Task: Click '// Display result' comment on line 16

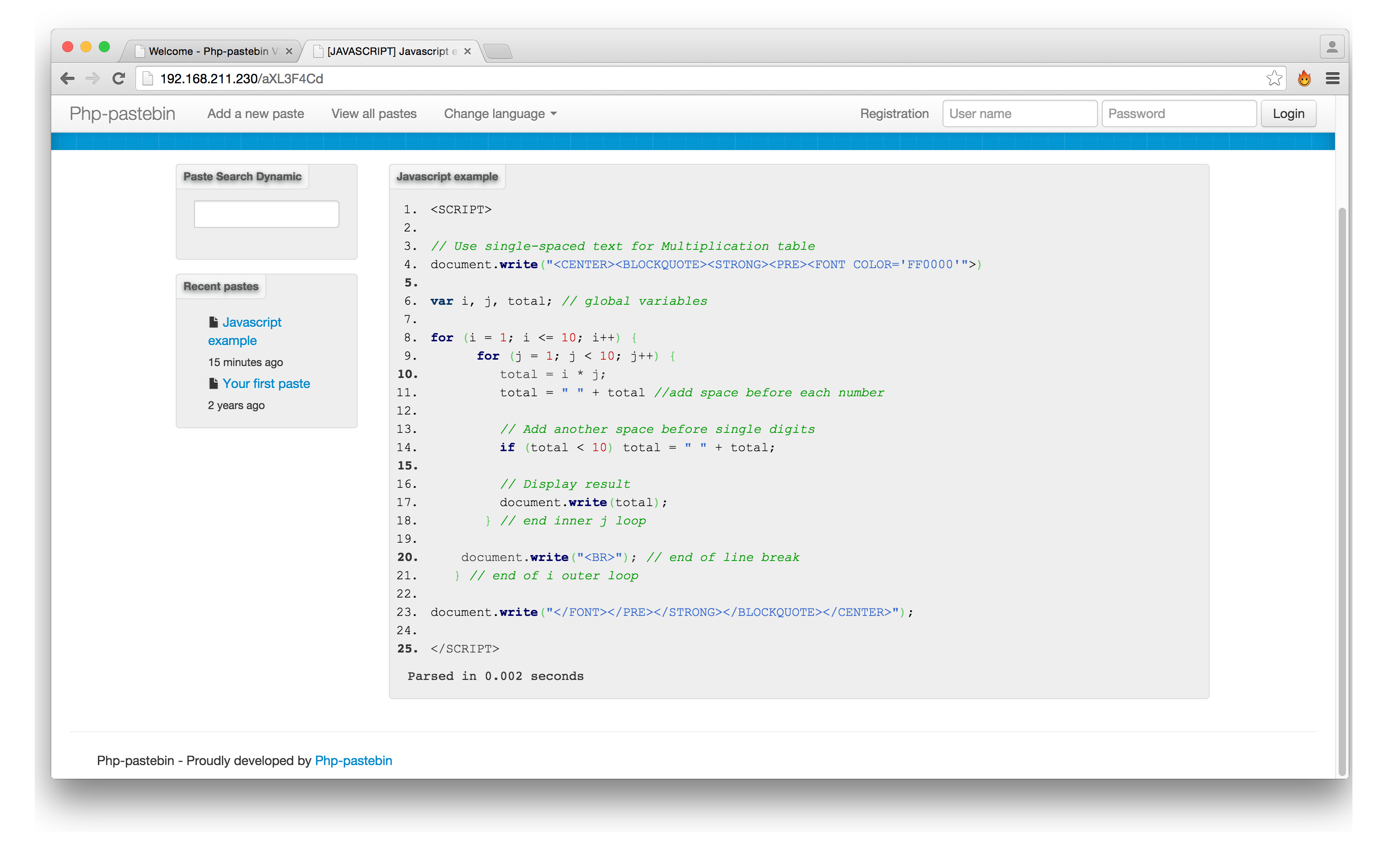Action: [x=565, y=484]
